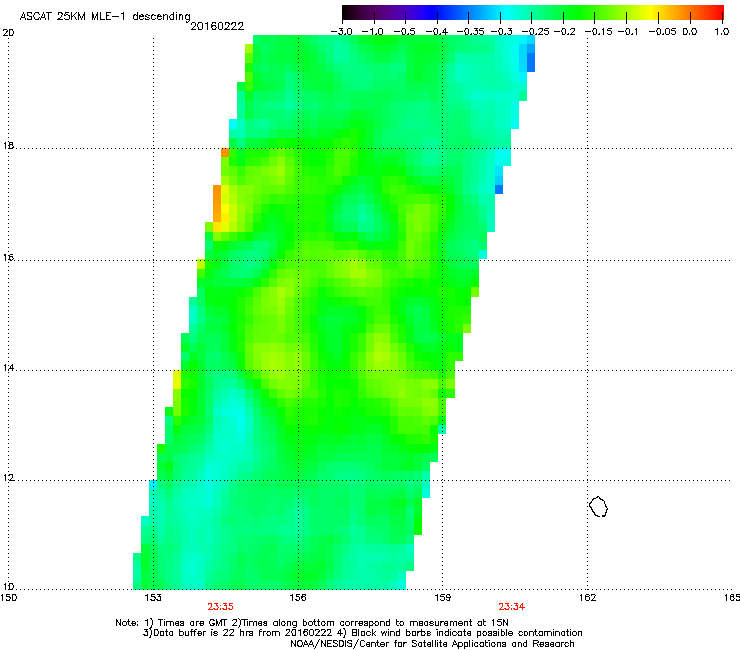Click the colorbar label 0.0

[x=690, y=32]
